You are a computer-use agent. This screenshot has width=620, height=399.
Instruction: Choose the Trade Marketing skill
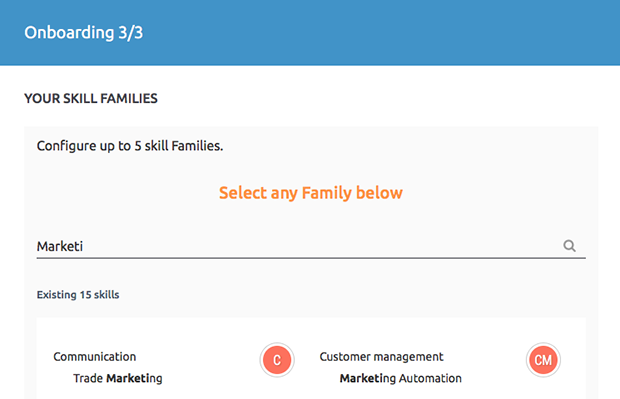tap(117, 378)
